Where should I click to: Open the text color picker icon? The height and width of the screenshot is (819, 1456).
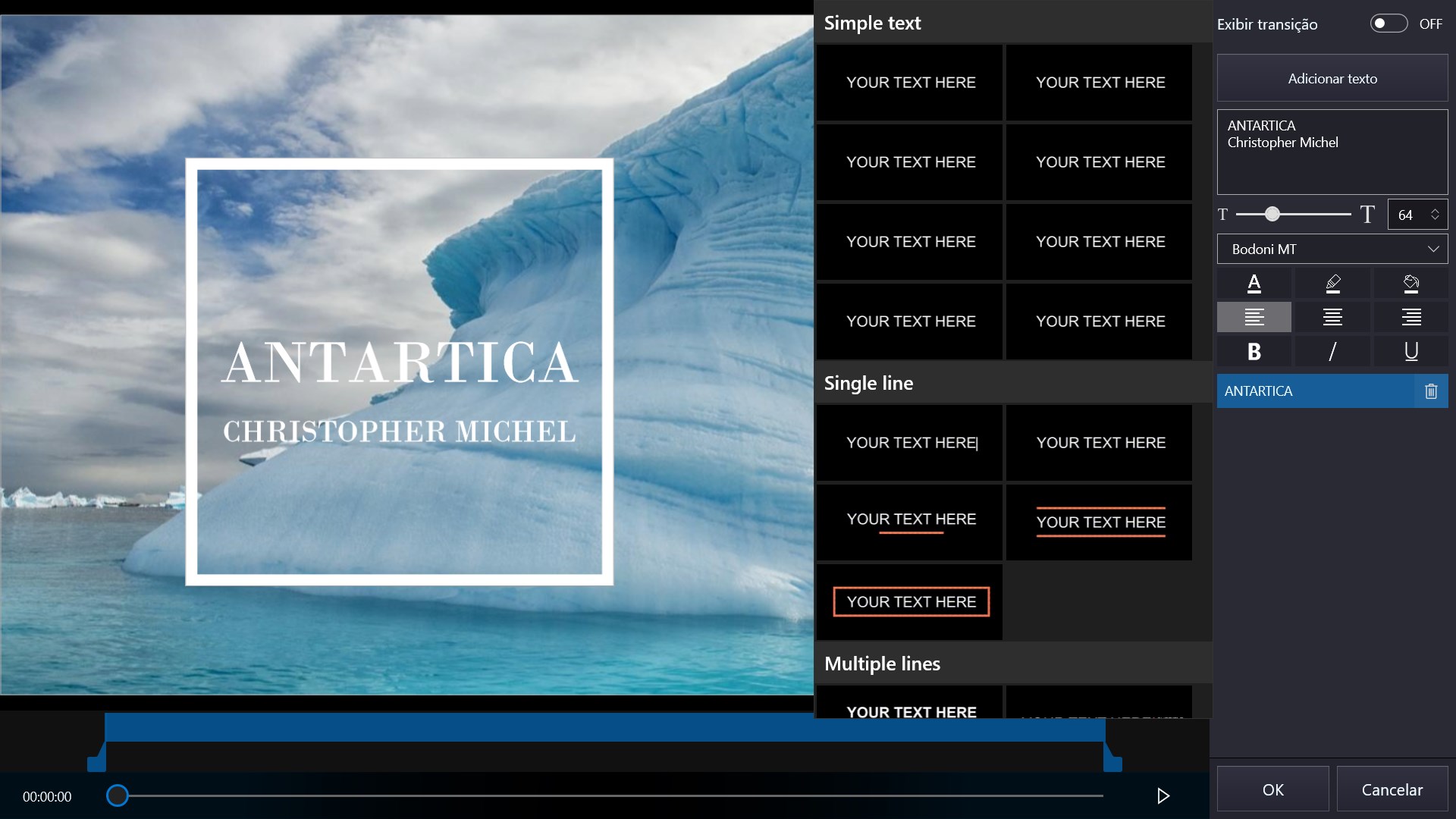1254,284
